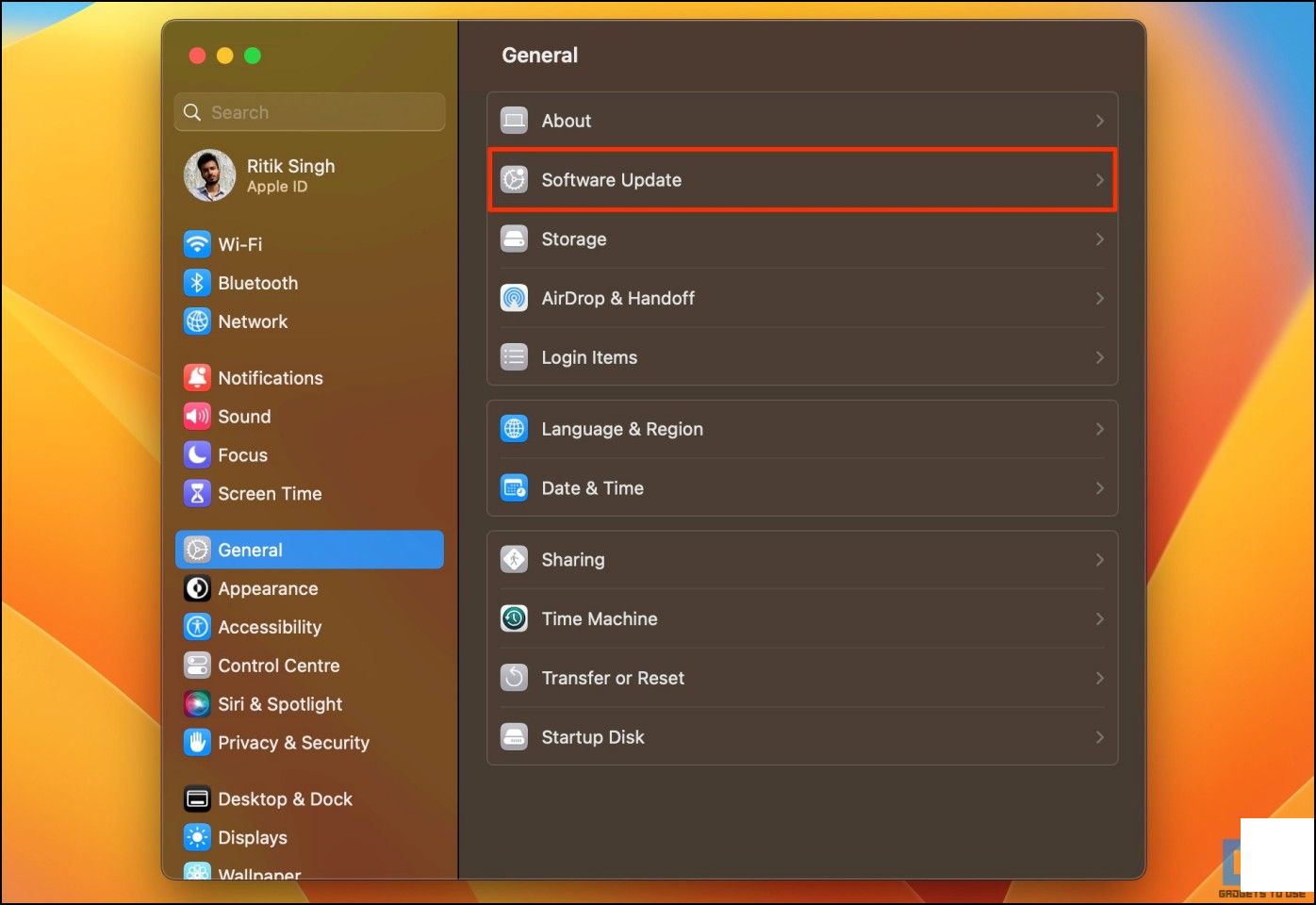Click the search magnifier icon

(192, 112)
